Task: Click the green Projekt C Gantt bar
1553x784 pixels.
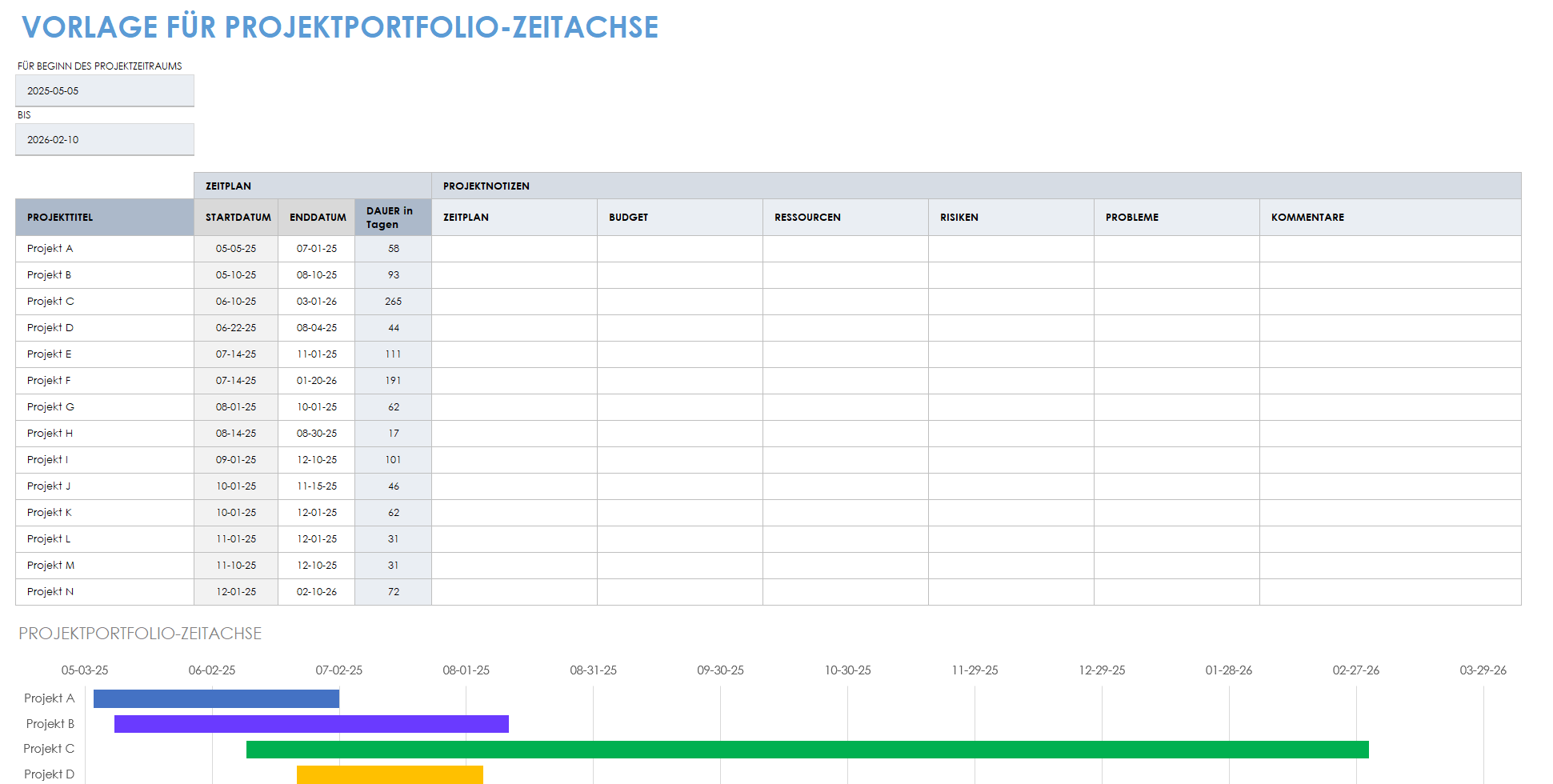Action: (x=807, y=750)
